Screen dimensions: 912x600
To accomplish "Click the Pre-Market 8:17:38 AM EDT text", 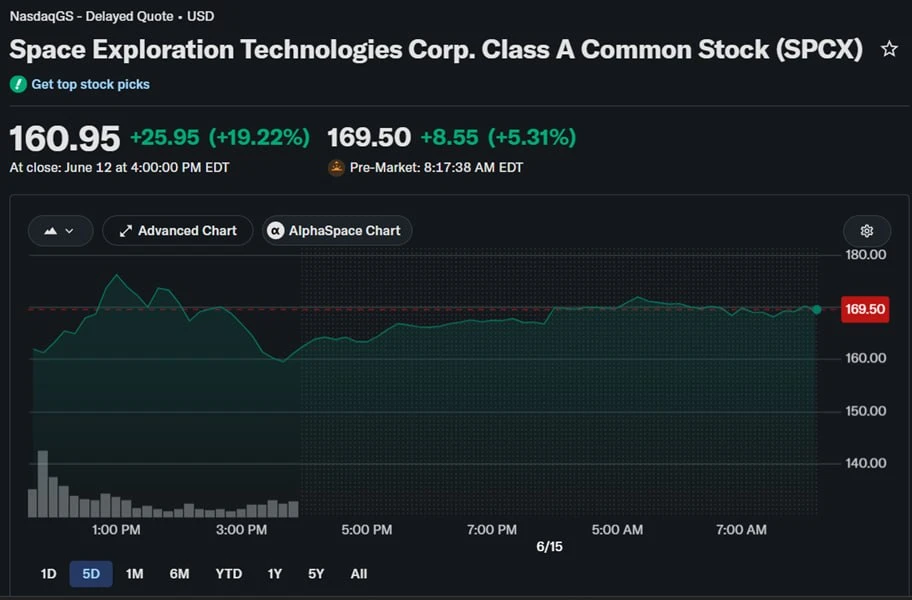I will pyautogui.click(x=436, y=167).
